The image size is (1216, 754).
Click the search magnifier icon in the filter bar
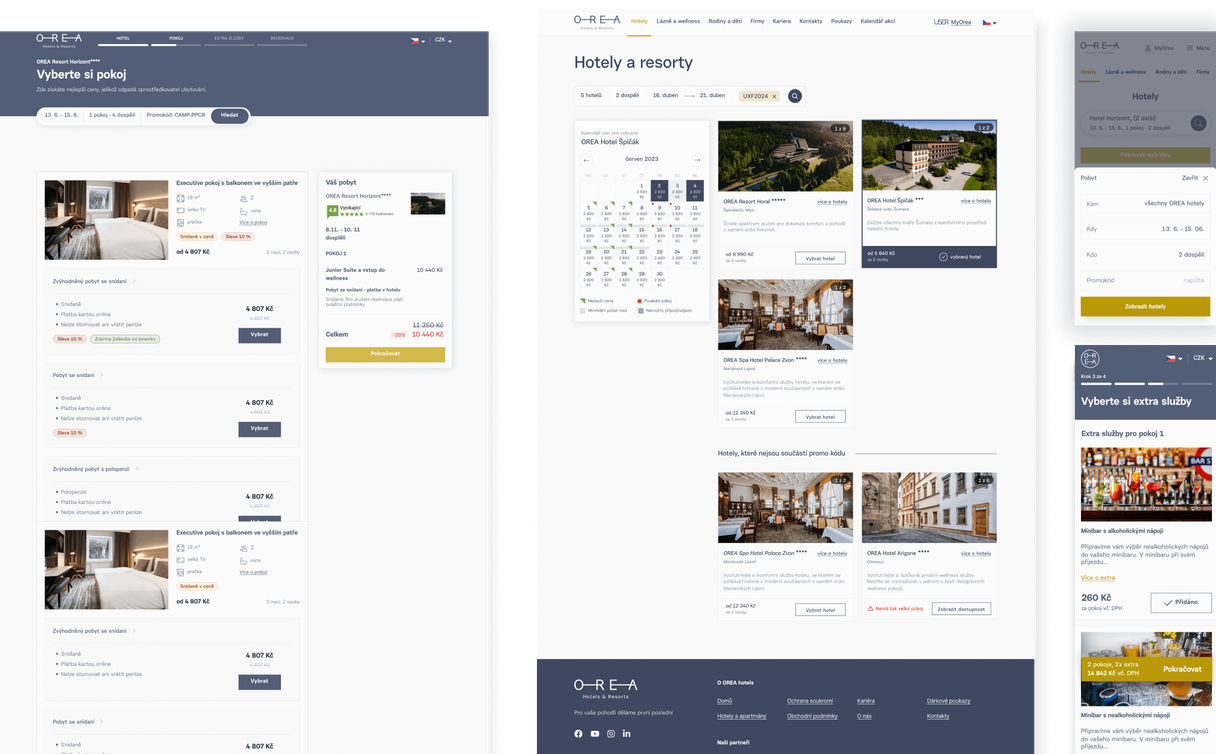[794, 96]
